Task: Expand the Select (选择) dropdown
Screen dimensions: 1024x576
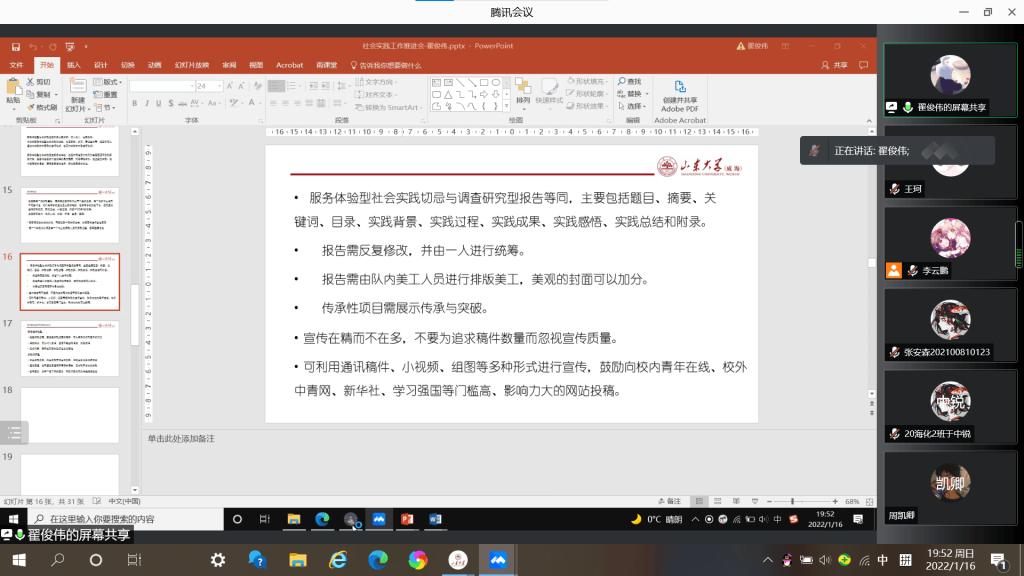Action: (x=634, y=106)
